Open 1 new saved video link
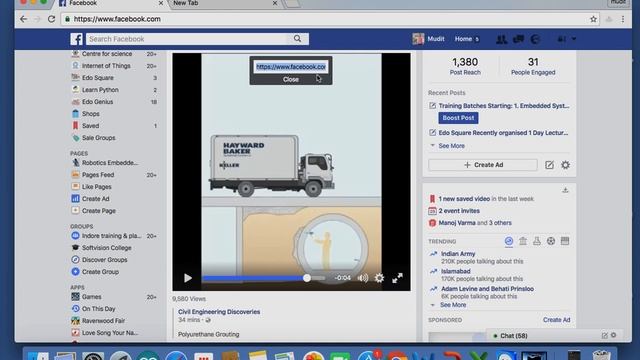This screenshot has width=640, height=360. [464, 199]
